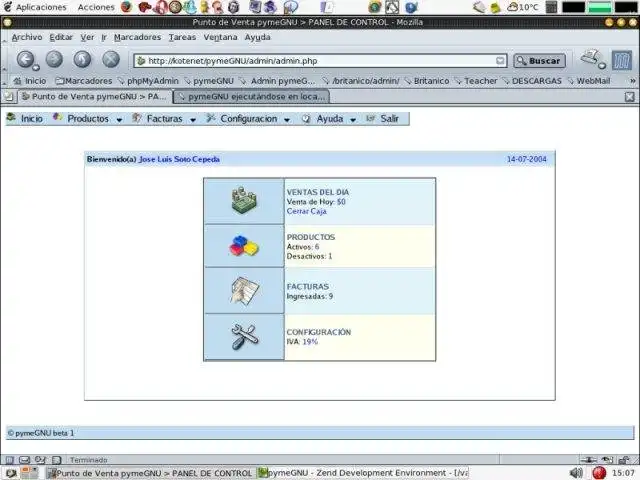This screenshot has width=640, height=480.
Task: Click the Inicio bookmark in bookmarks toolbar
Action: pyautogui.click(x=30, y=81)
